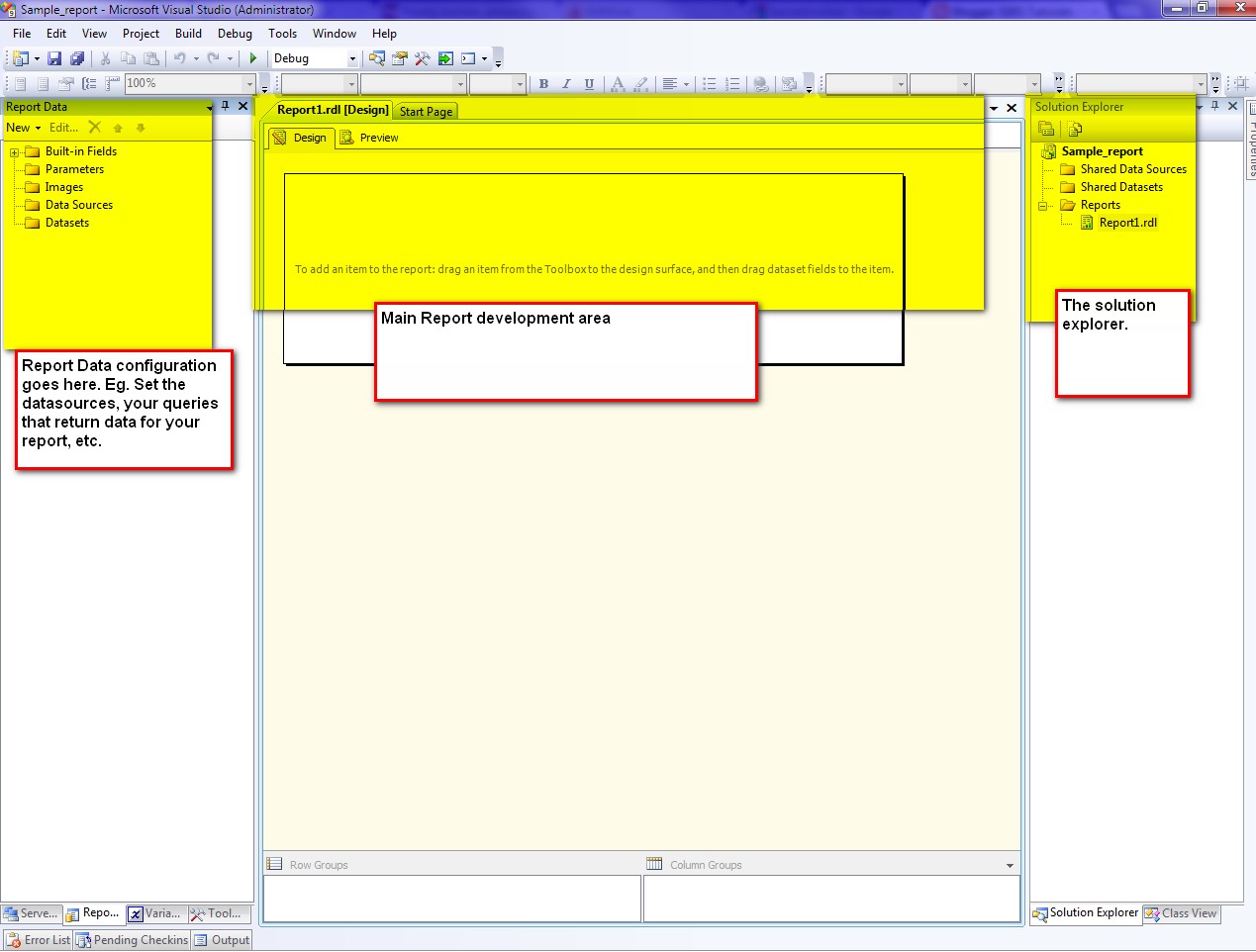This screenshot has height=952, width=1256.
Task: Open the Project menu
Action: point(141,34)
